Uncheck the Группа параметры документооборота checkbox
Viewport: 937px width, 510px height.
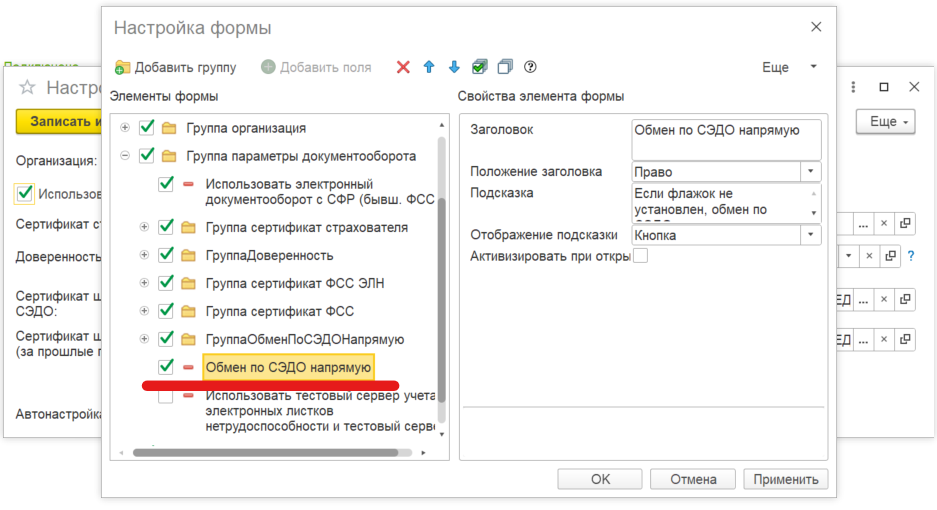tap(146, 155)
